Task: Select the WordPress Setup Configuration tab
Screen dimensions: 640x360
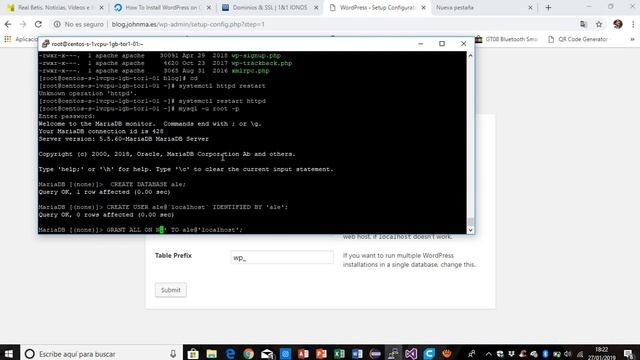Action: [x=377, y=8]
